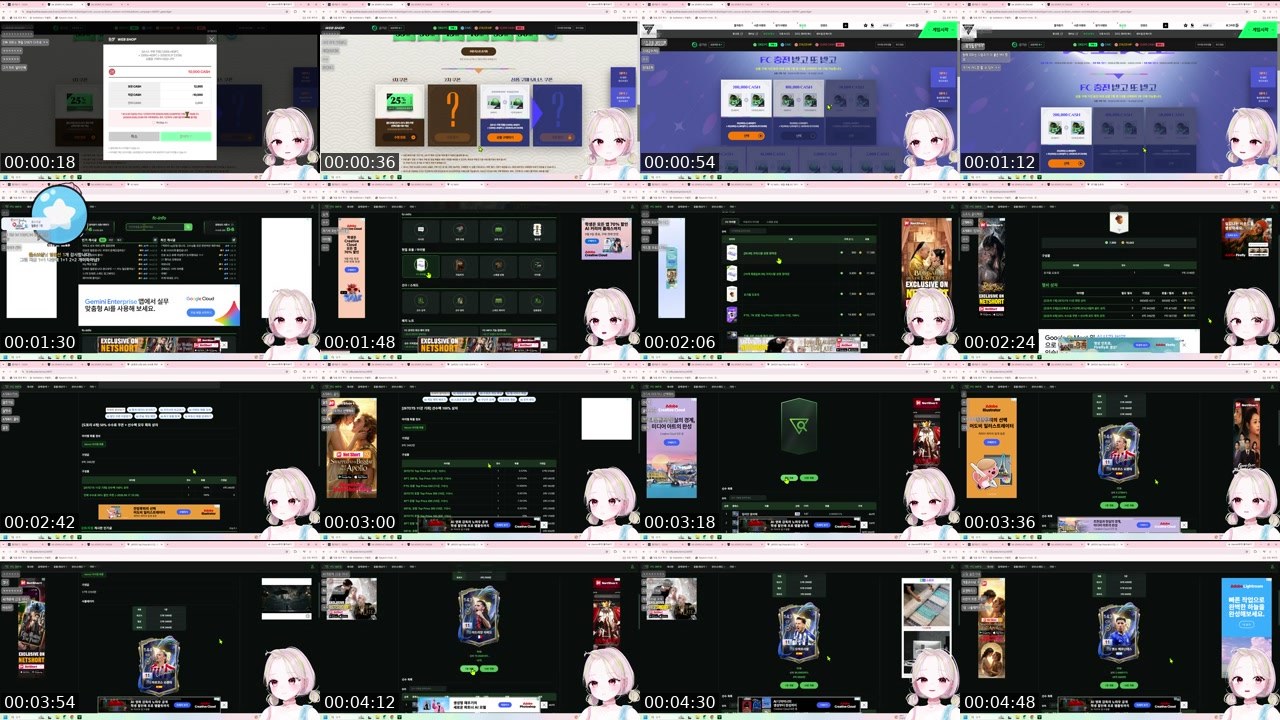Open the 00:01:30 frame
Image resolution: width=1280 pixels, height=720 pixels.
point(160,270)
